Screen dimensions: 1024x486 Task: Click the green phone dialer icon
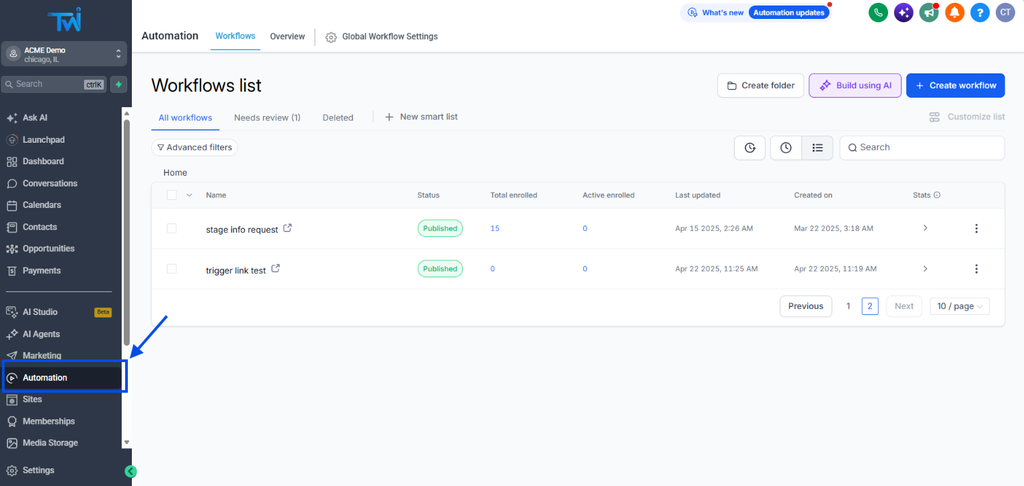(x=878, y=12)
